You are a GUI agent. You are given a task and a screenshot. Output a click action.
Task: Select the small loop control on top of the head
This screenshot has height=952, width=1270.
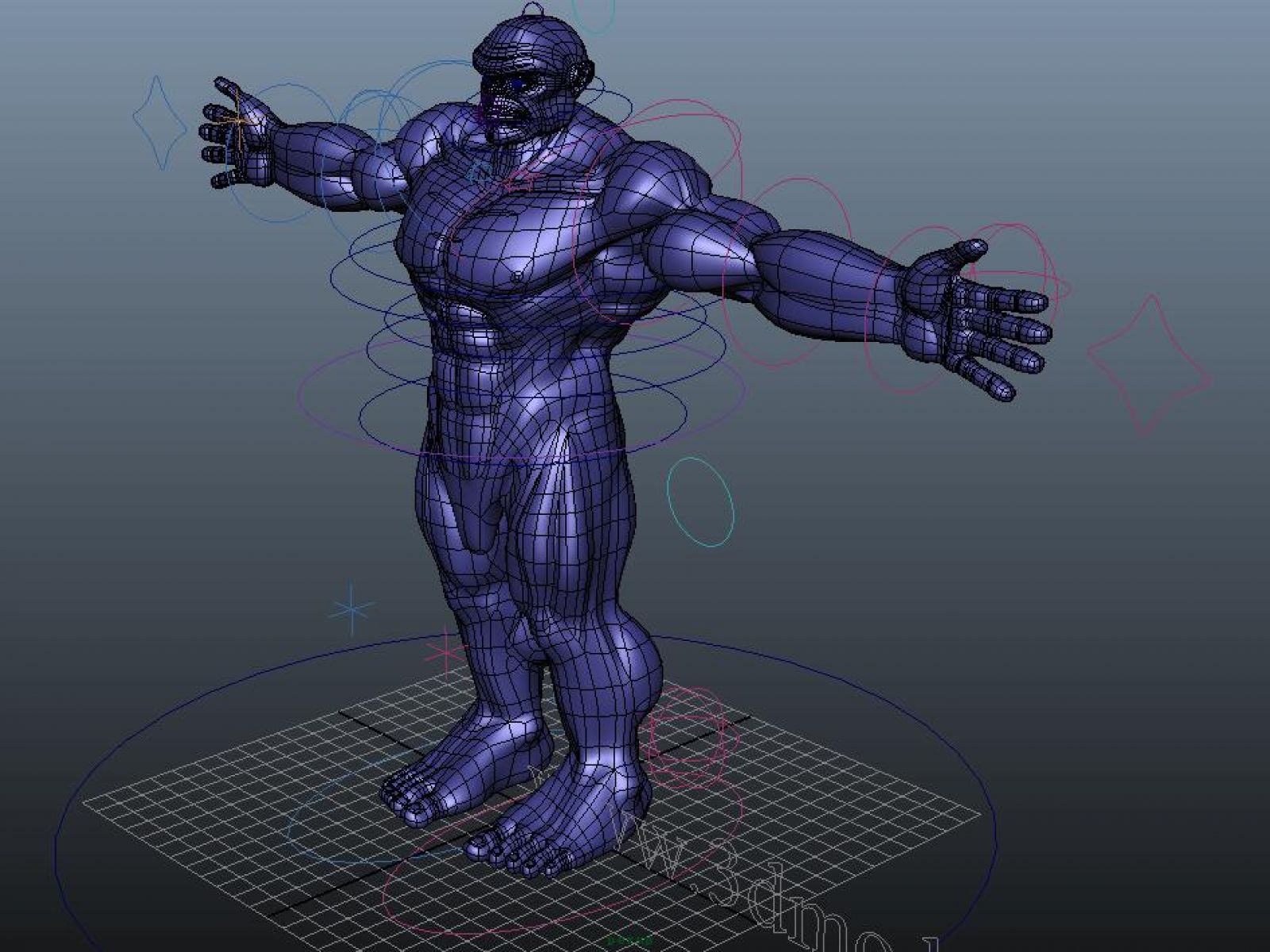(x=534, y=10)
